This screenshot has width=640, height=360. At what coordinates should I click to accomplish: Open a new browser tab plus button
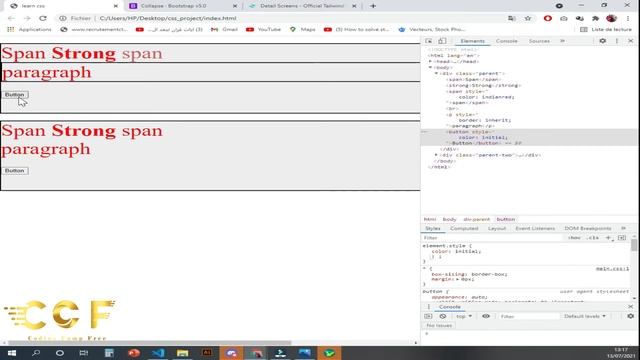pos(373,6)
